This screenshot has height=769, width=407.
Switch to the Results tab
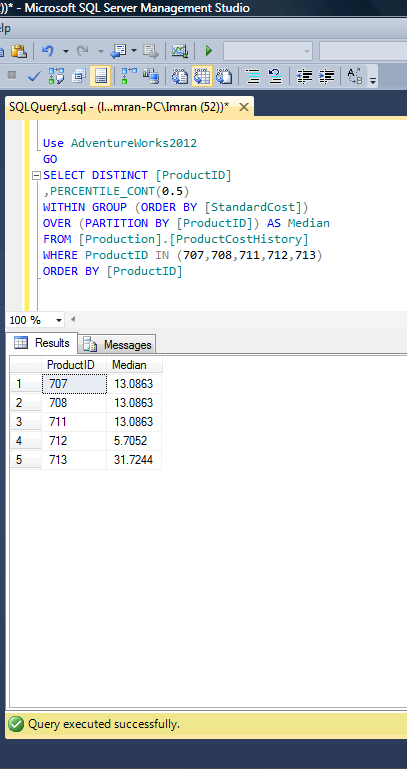(42, 343)
